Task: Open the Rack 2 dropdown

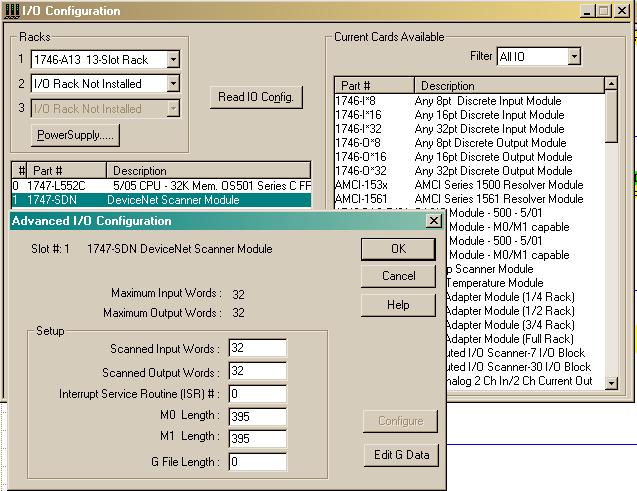Action: click(173, 84)
